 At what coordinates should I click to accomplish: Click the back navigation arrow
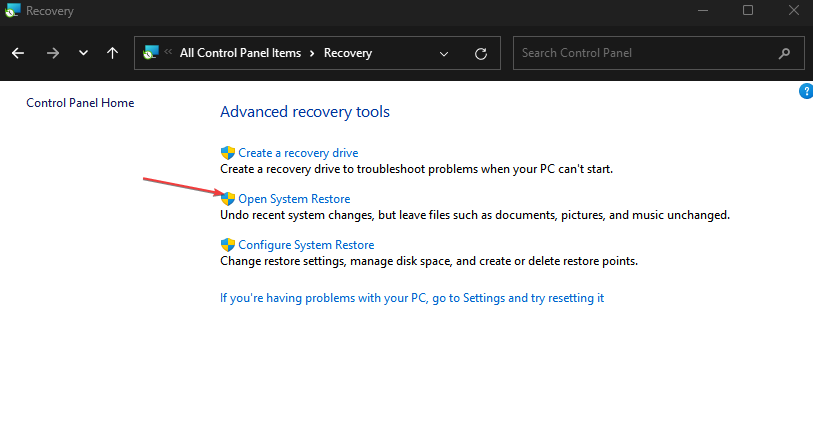point(18,53)
